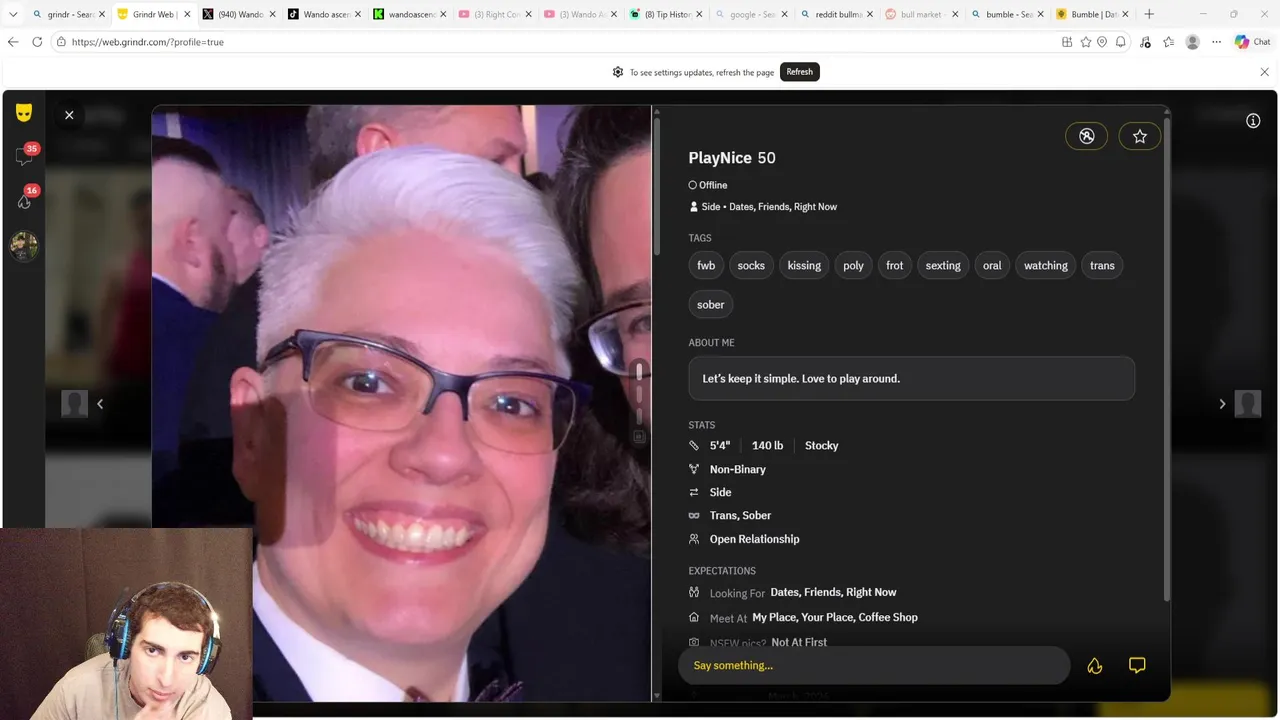Close the Grindr Web tab

pyautogui.click(x=186, y=14)
